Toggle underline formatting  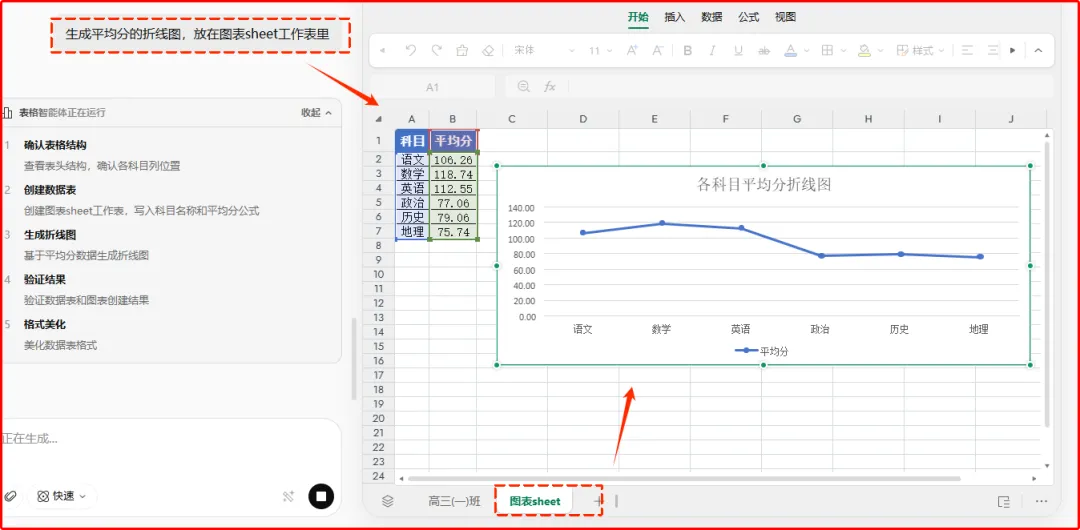coord(738,50)
